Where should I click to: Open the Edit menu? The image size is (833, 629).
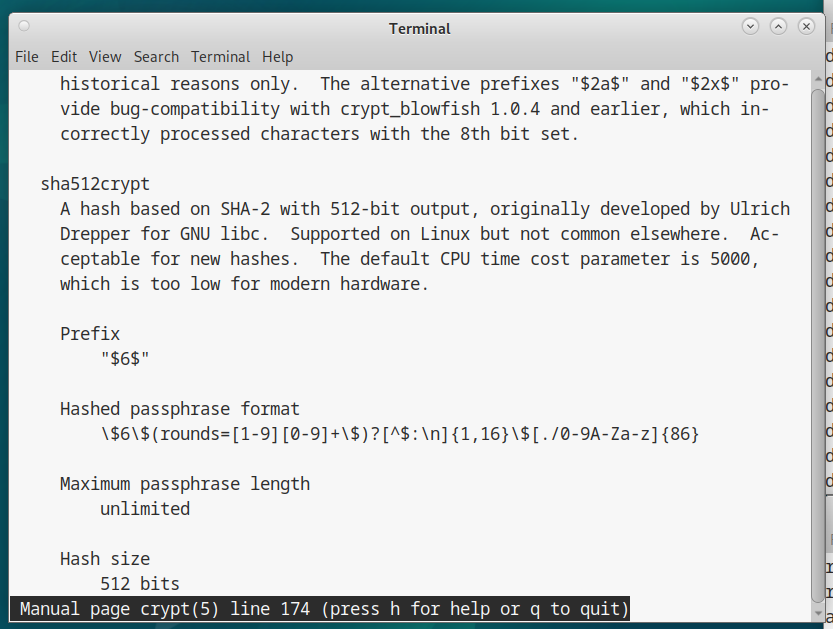point(64,57)
